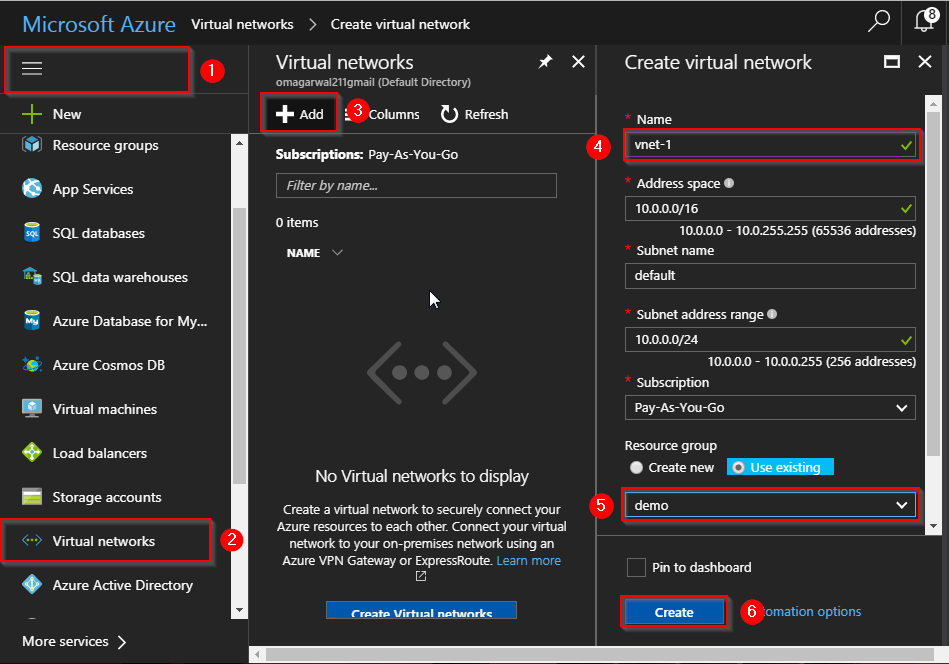Click the Create blade scroll down arrow
The image size is (949, 664).
point(933,527)
